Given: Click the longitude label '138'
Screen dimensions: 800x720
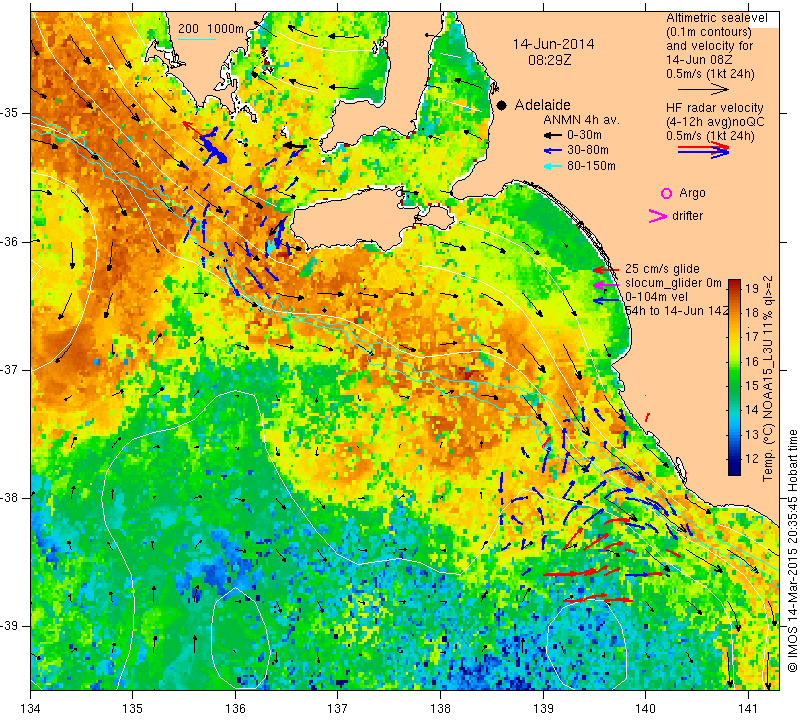Looking at the screenshot, I should click(440, 708).
